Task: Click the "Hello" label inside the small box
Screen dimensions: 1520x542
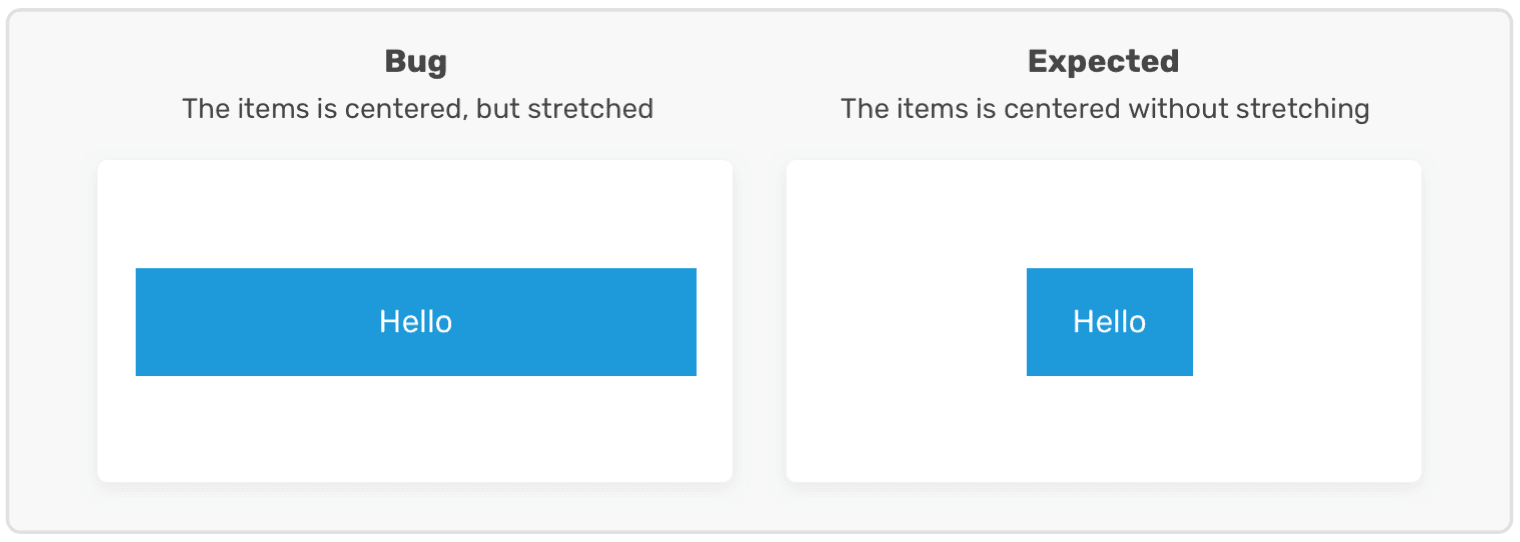Action: click(1109, 322)
